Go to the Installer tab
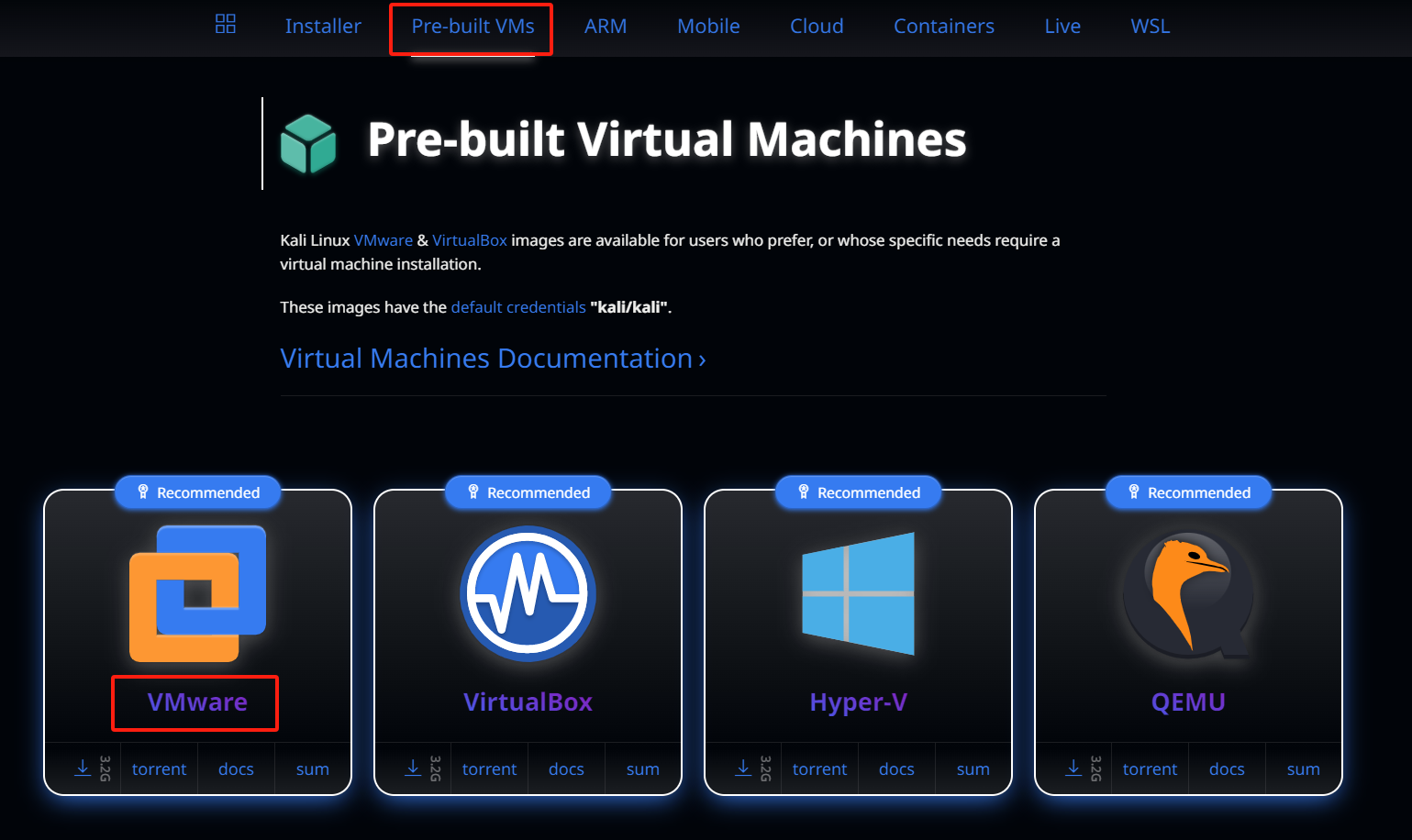Screen dimensions: 1412x840 pos(323,27)
